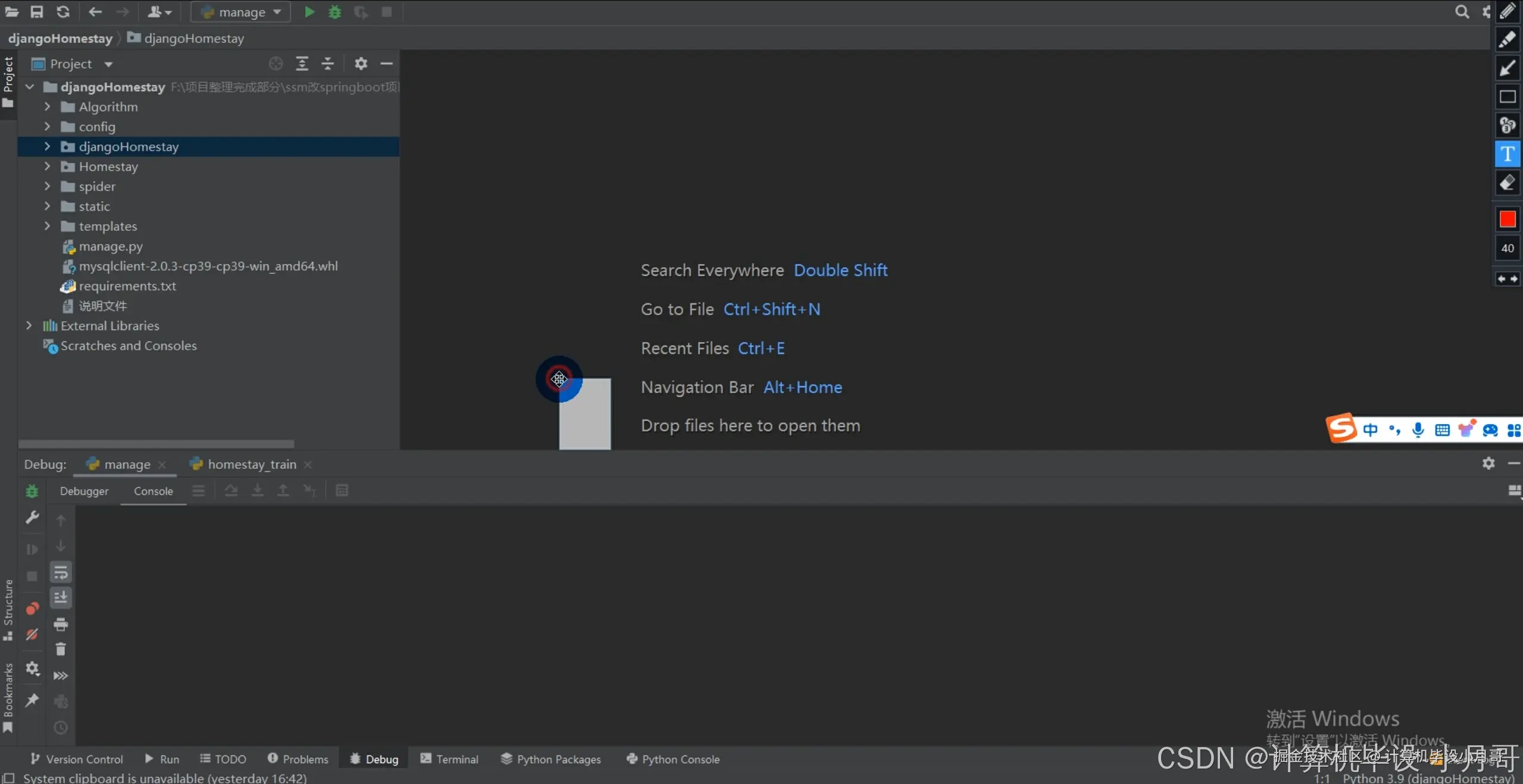Clear console with the trash icon
This screenshot has height=784, width=1523.
coord(61,650)
